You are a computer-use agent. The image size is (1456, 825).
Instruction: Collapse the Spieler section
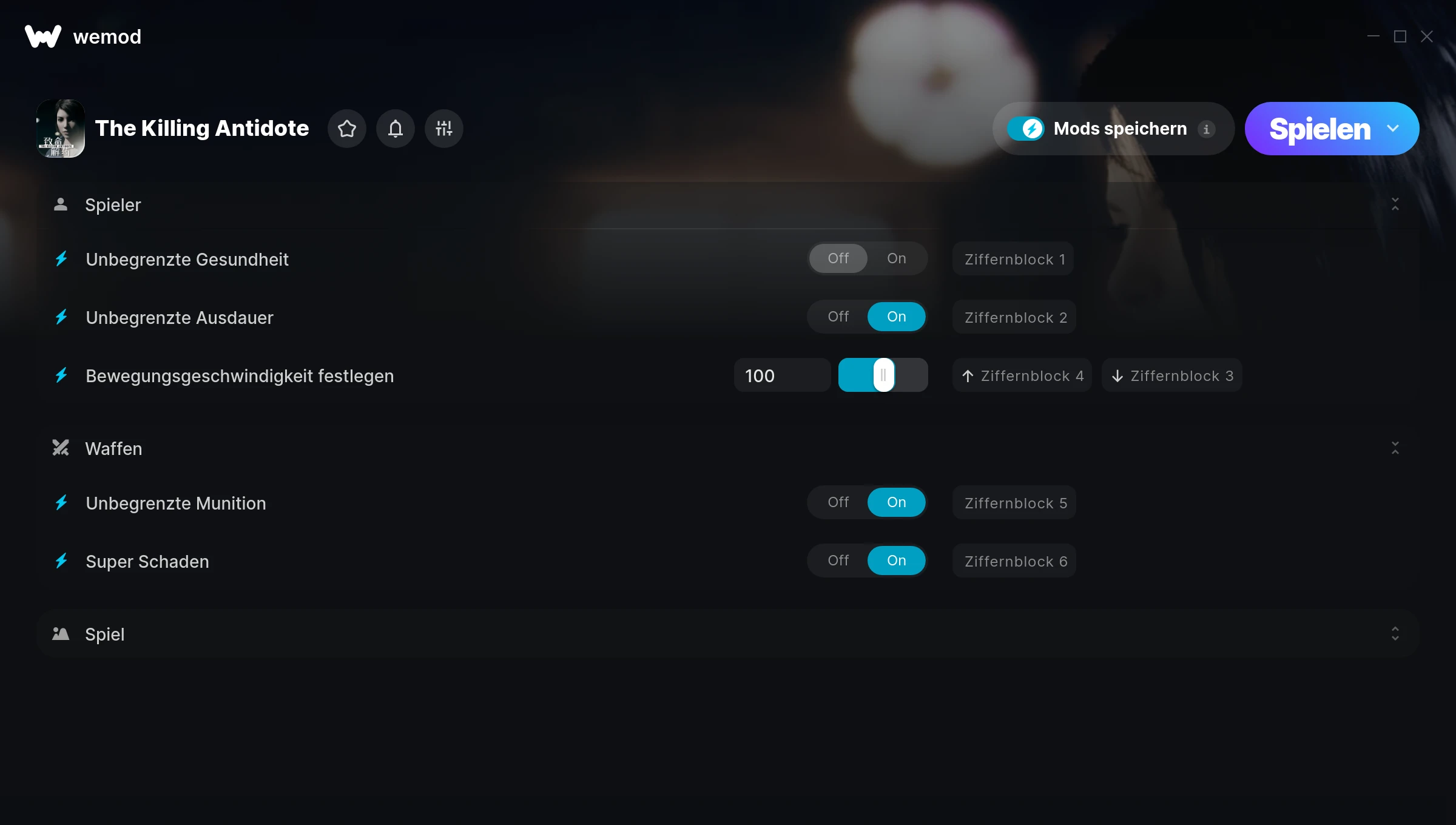coord(1395,204)
